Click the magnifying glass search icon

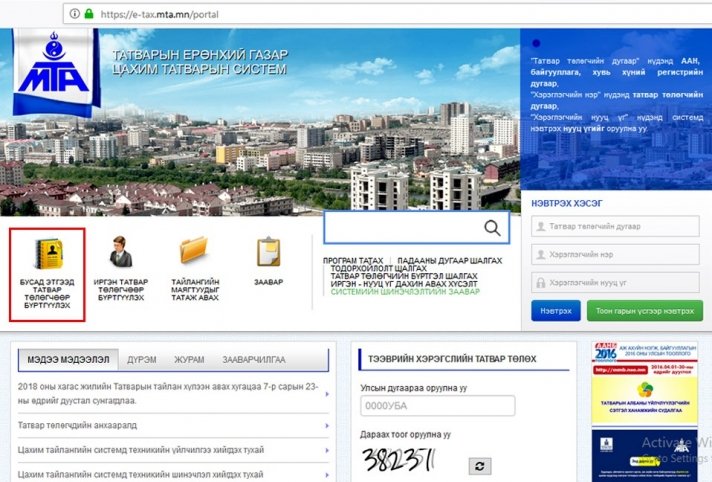coord(492,227)
